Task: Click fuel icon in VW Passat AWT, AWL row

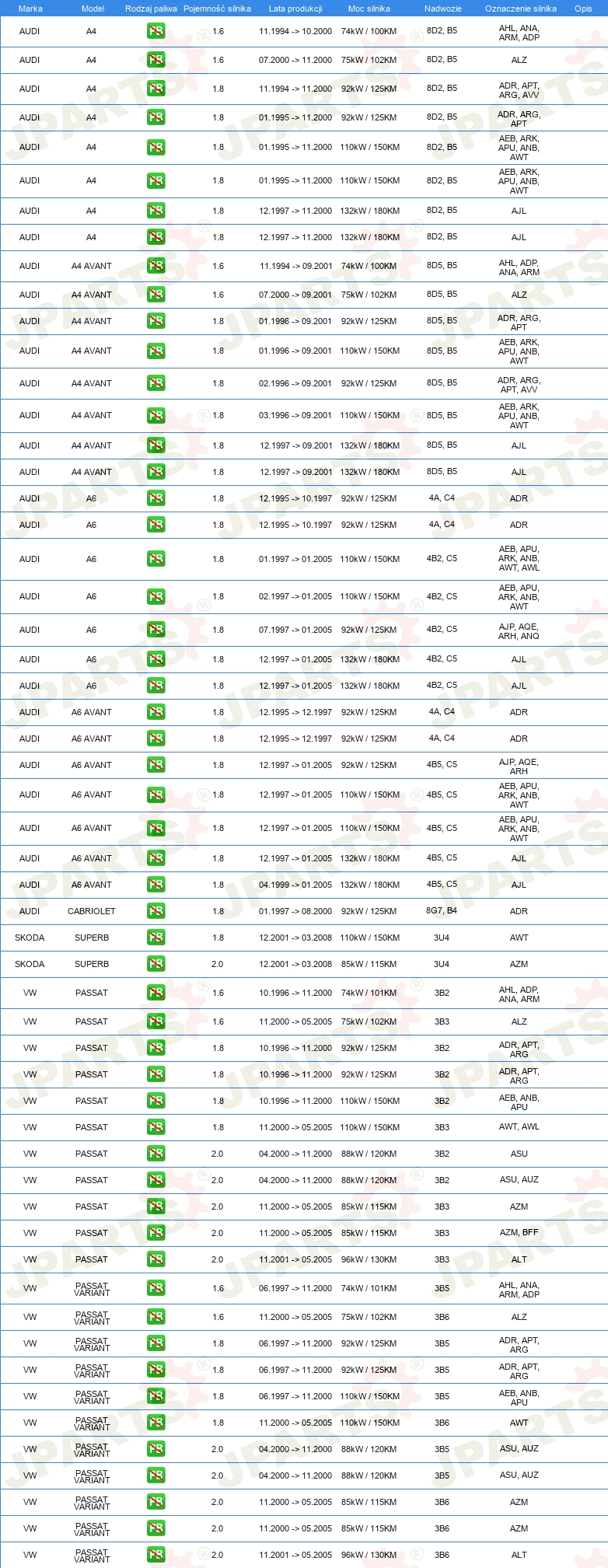Action: click(155, 1127)
